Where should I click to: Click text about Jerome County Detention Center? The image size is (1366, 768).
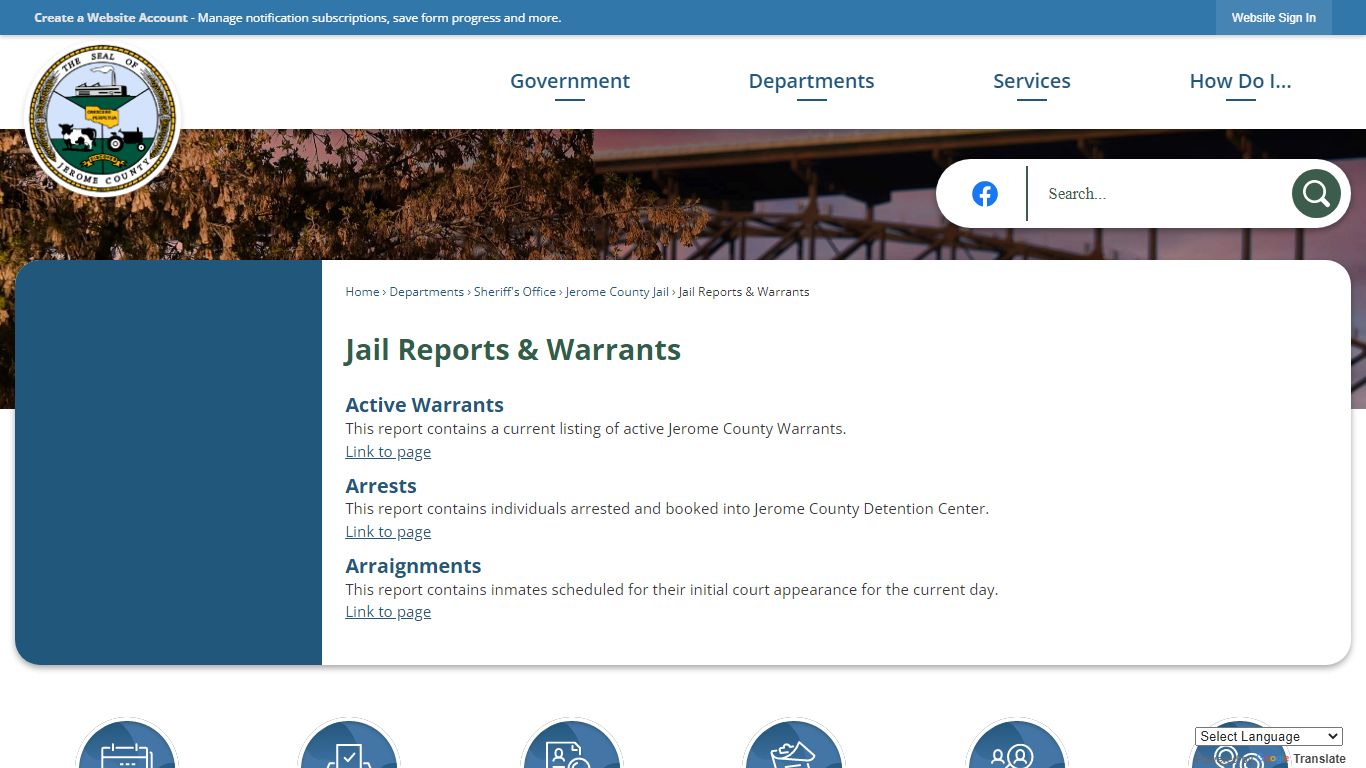pyautogui.click(x=667, y=509)
